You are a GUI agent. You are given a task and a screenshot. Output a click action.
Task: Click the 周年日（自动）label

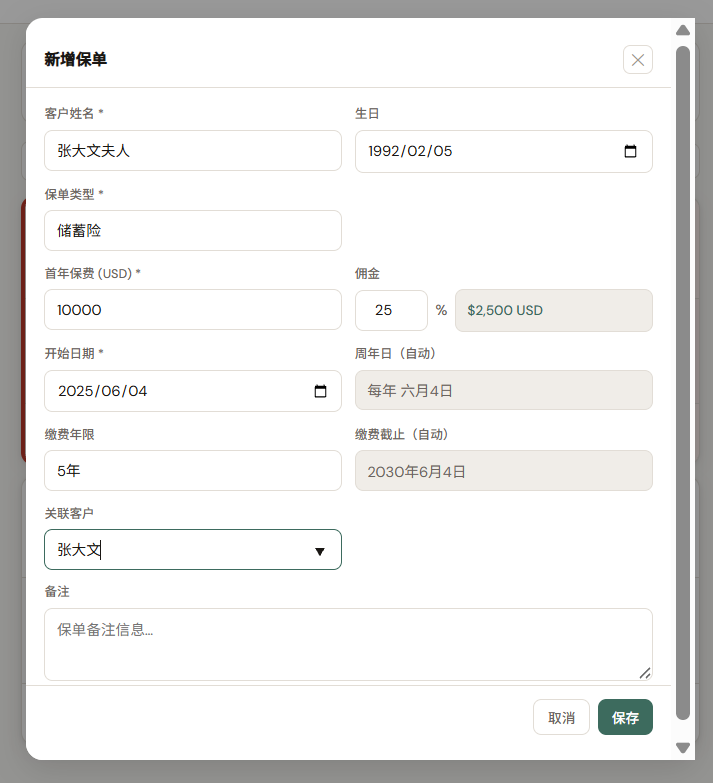397,354
